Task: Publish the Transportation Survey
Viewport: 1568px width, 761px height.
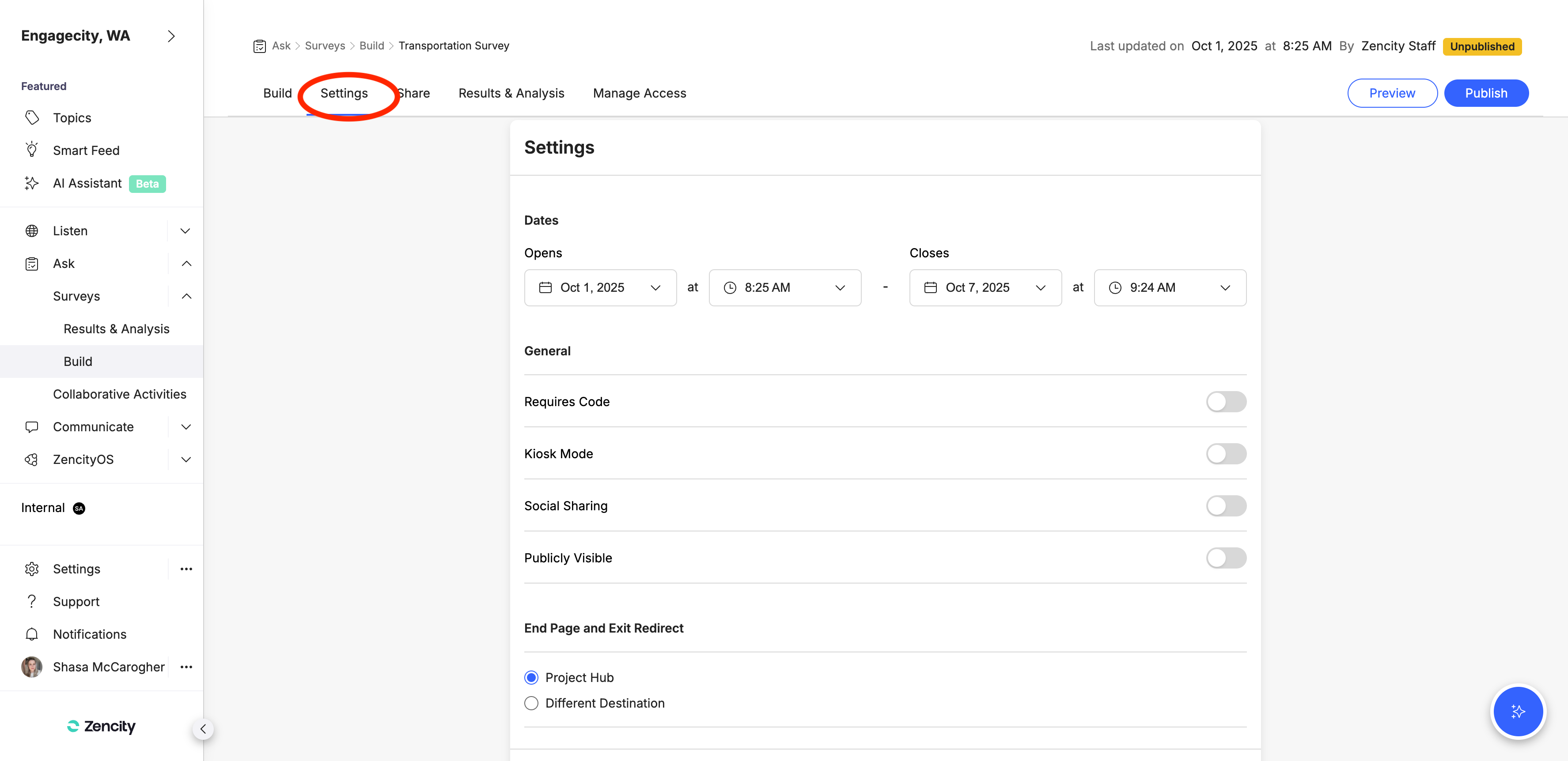Action: click(x=1486, y=92)
